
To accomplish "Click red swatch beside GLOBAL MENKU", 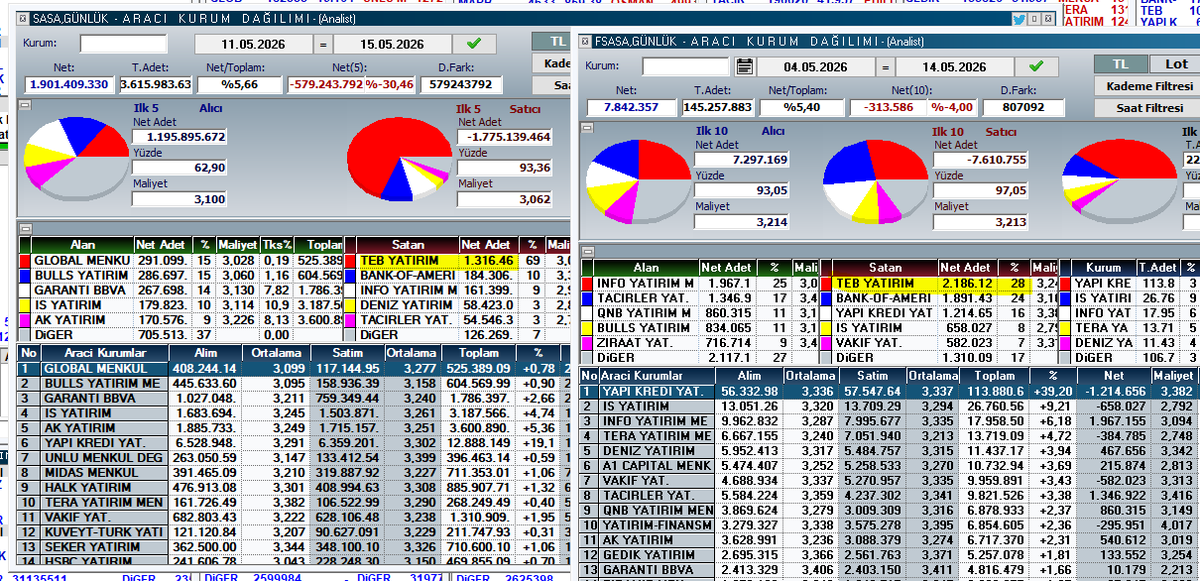I will pos(25,260).
